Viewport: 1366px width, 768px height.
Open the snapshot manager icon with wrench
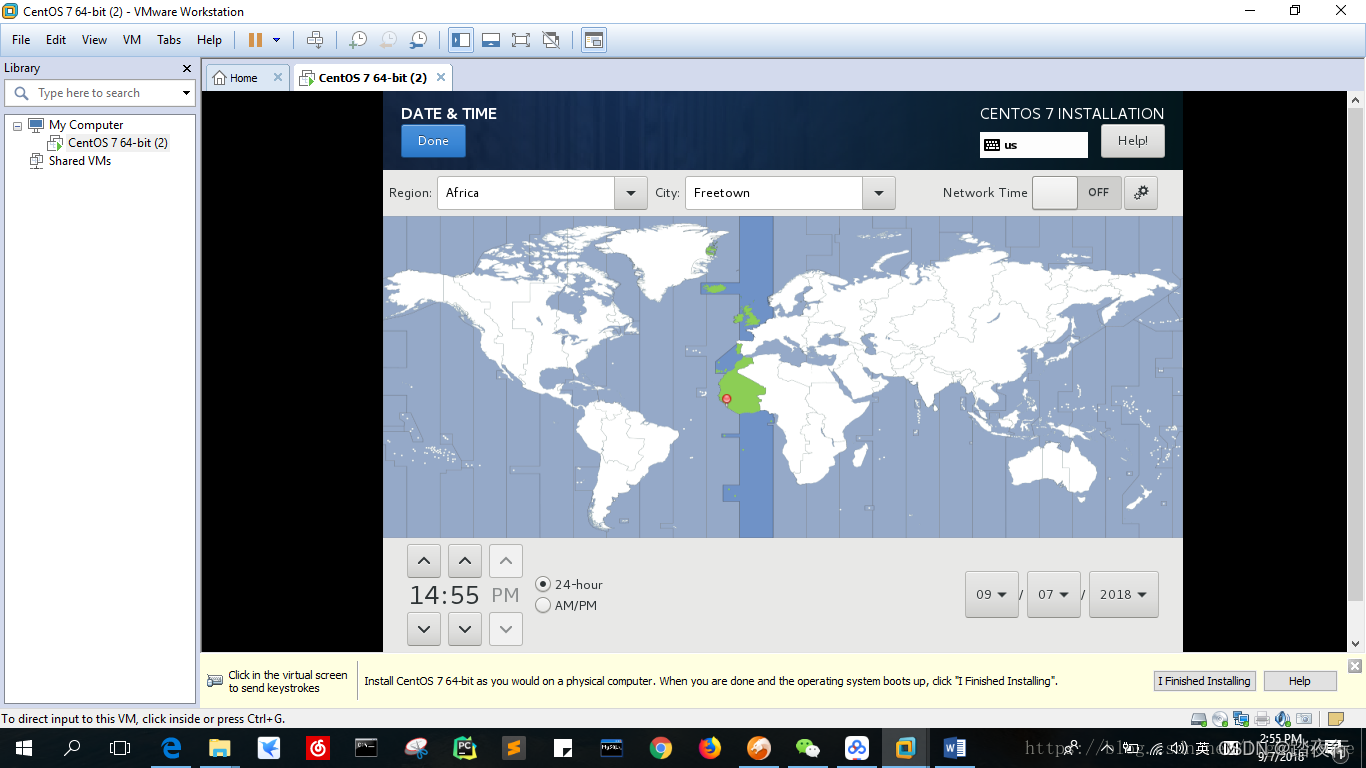coord(419,40)
